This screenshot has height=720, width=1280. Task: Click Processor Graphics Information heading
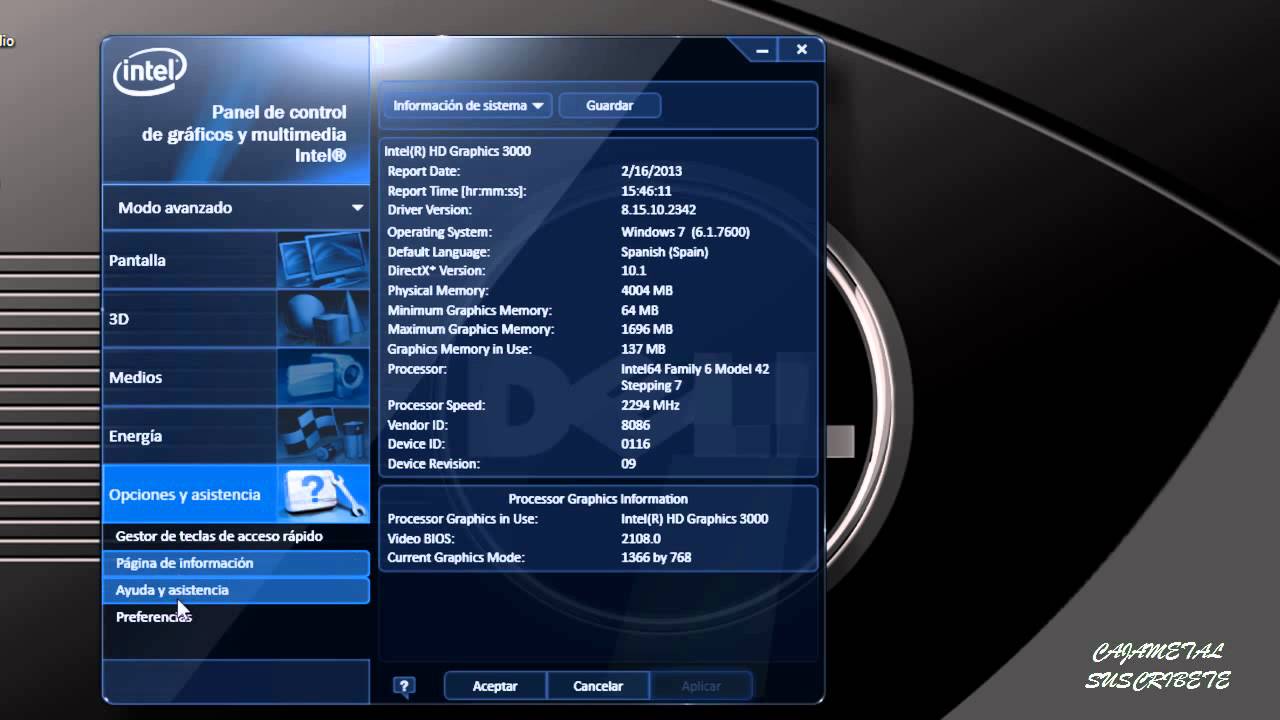(598, 499)
